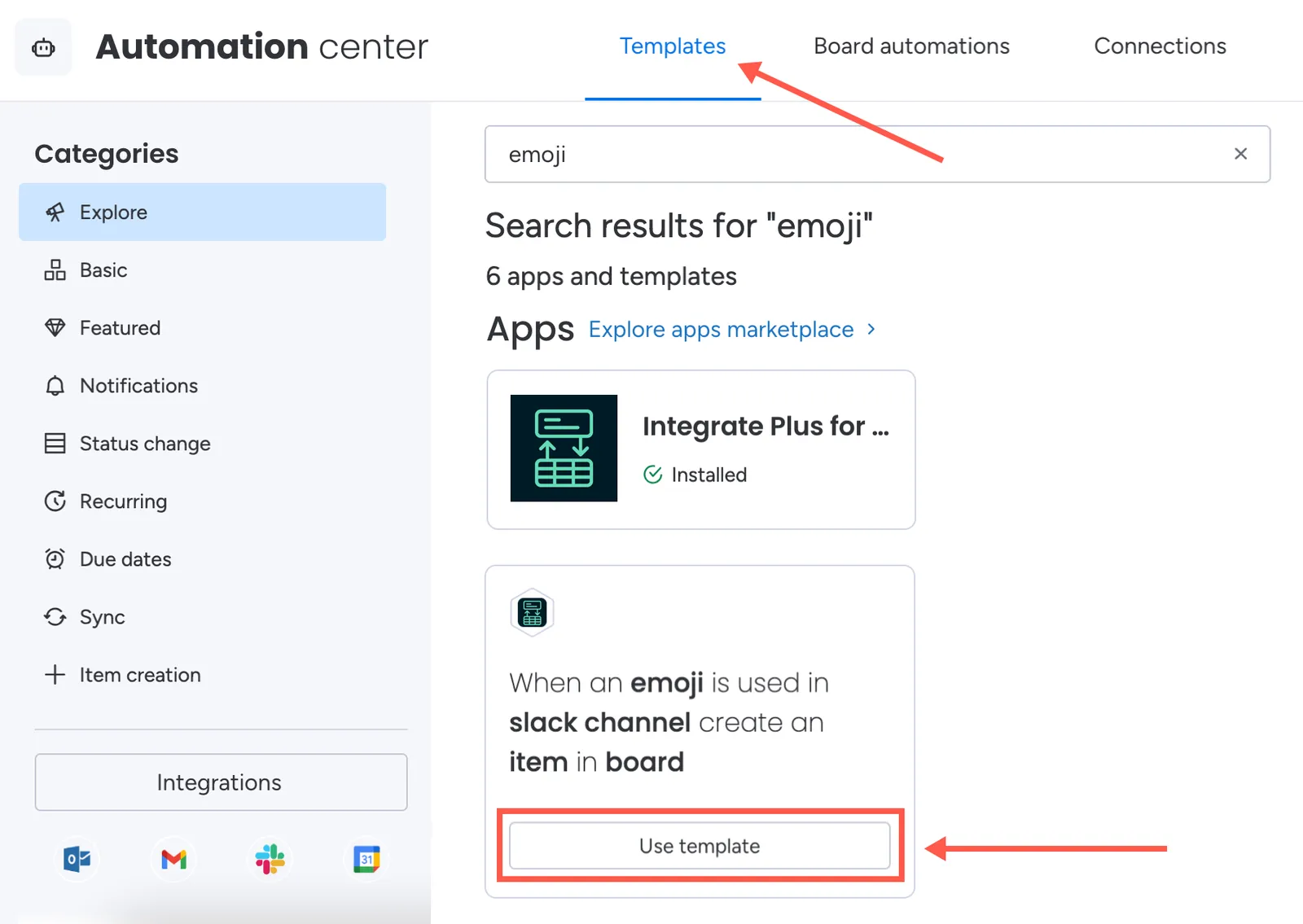Click the Automation center robot icon
This screenshot has height=924, width=1303.
tap(43, 48)
